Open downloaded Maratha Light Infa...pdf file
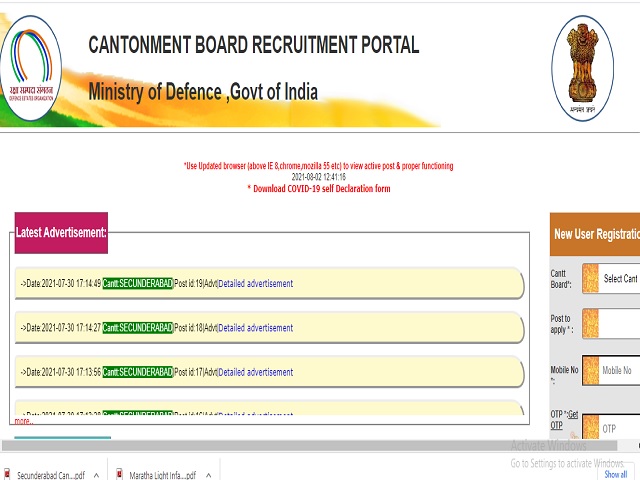The width and height of the screenshot is (640, 480). (x=162, y=475)
